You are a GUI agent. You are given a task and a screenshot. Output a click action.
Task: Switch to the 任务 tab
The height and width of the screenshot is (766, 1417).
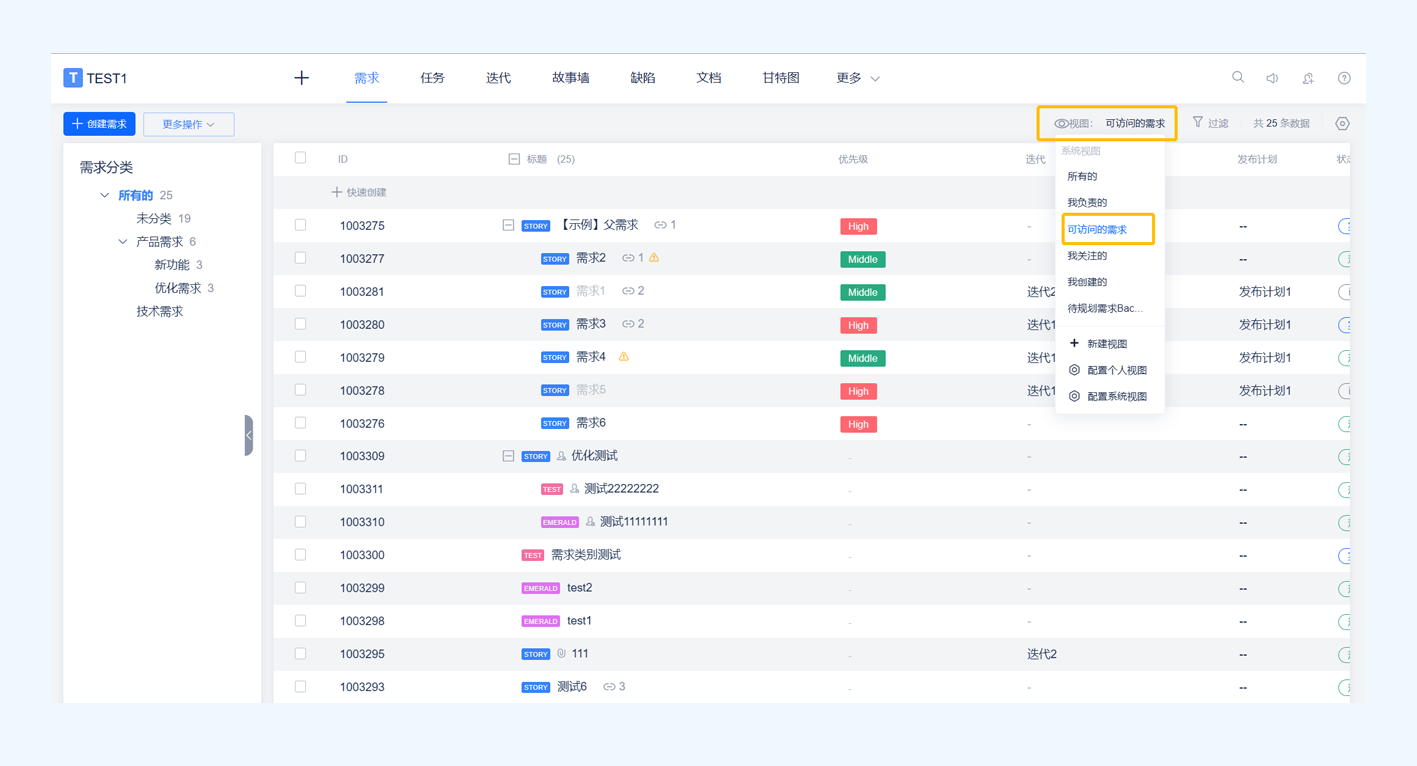[x=433, y=78]
